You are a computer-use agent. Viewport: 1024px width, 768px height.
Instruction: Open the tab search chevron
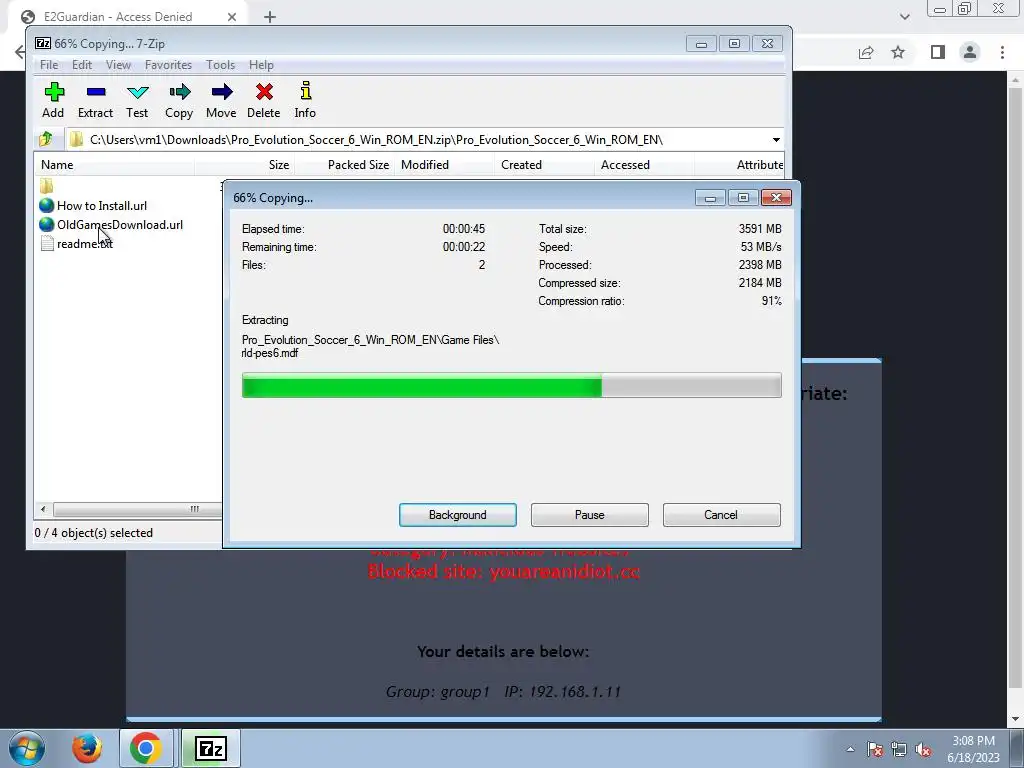pos(904,17)
